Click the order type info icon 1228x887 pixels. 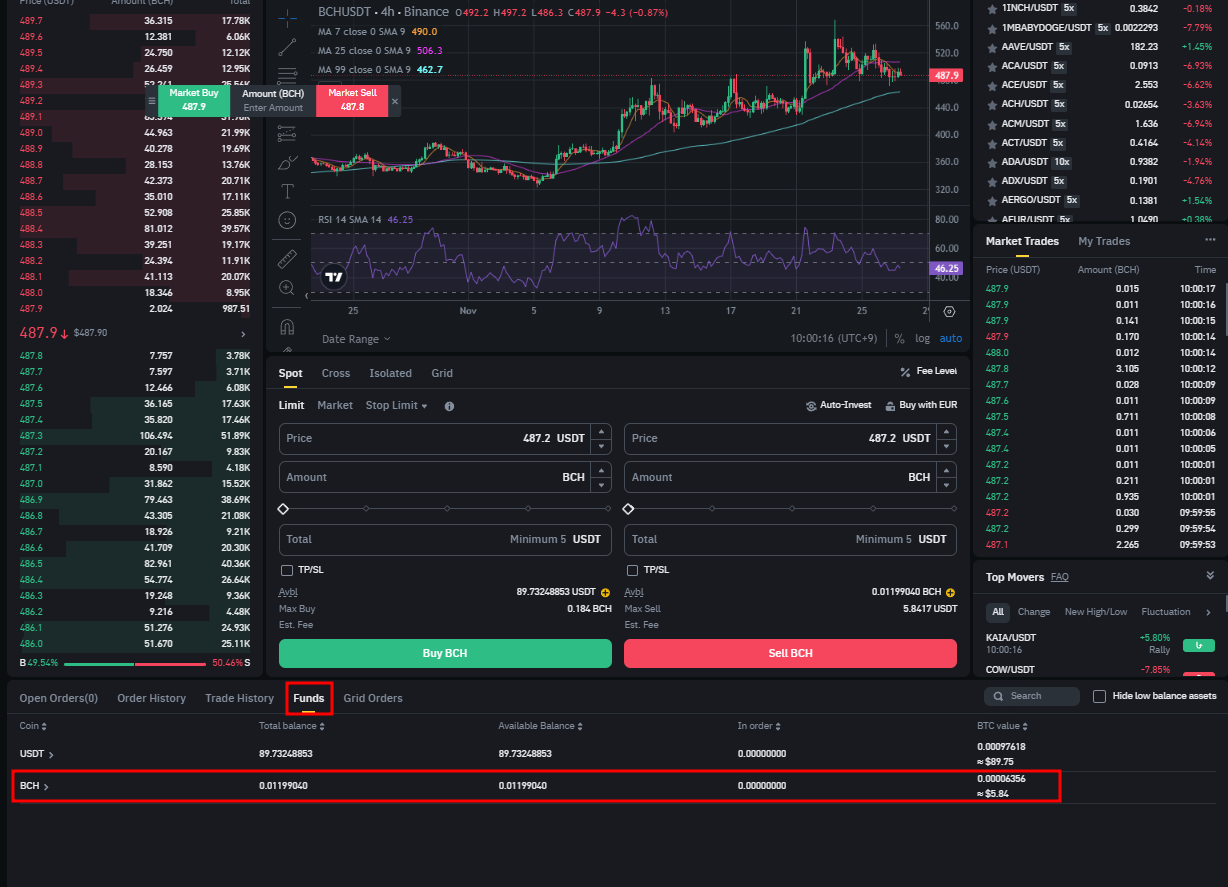pyautogui.click(x=449, y=406)
